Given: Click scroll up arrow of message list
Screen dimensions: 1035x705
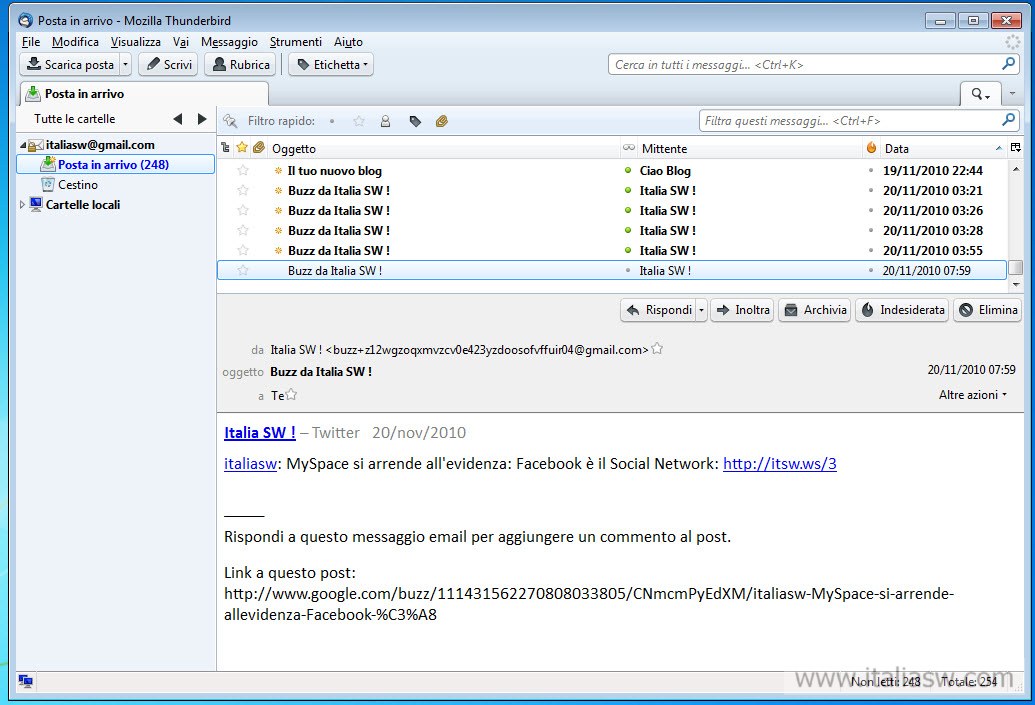Looking at the screenshot, I should point(1016,170).
